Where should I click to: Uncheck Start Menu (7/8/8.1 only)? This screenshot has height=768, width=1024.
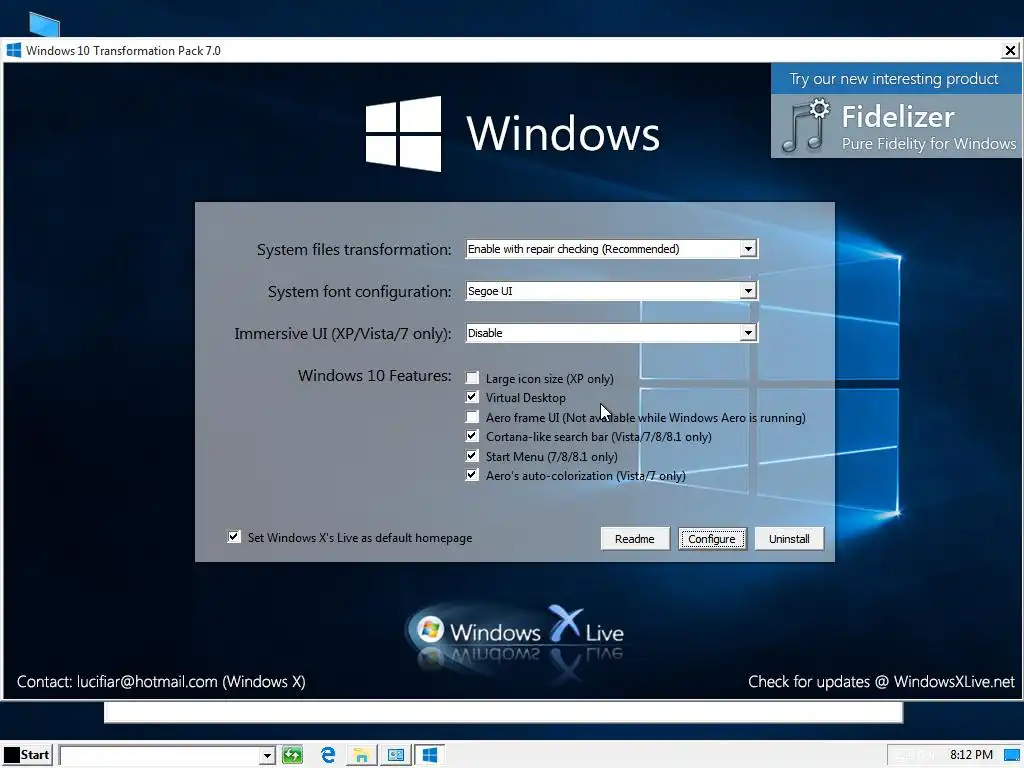pos(472,456)
